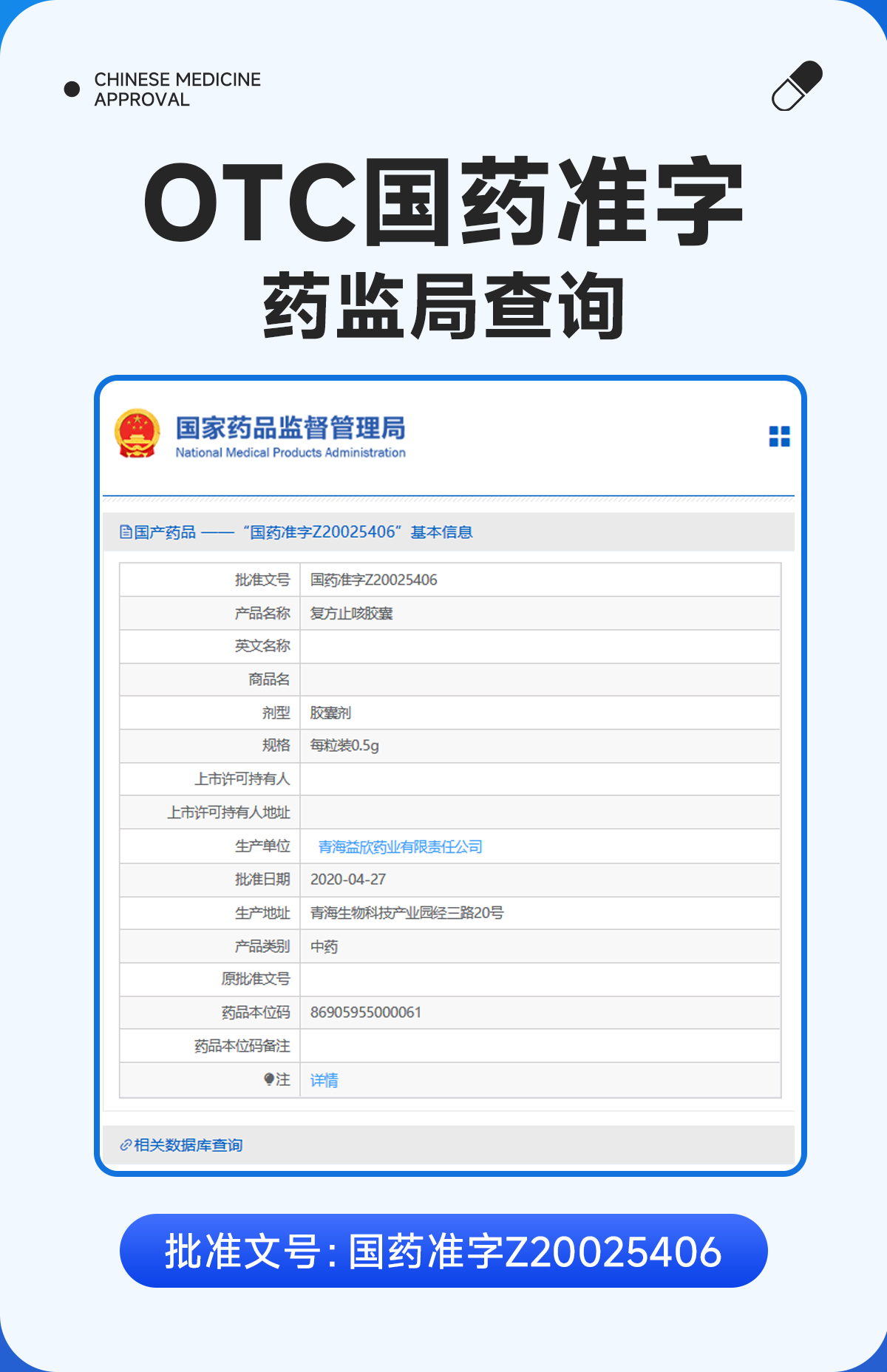Click the 剂型 row label
Screen dimensions: 887x1372
pos(276,713)
